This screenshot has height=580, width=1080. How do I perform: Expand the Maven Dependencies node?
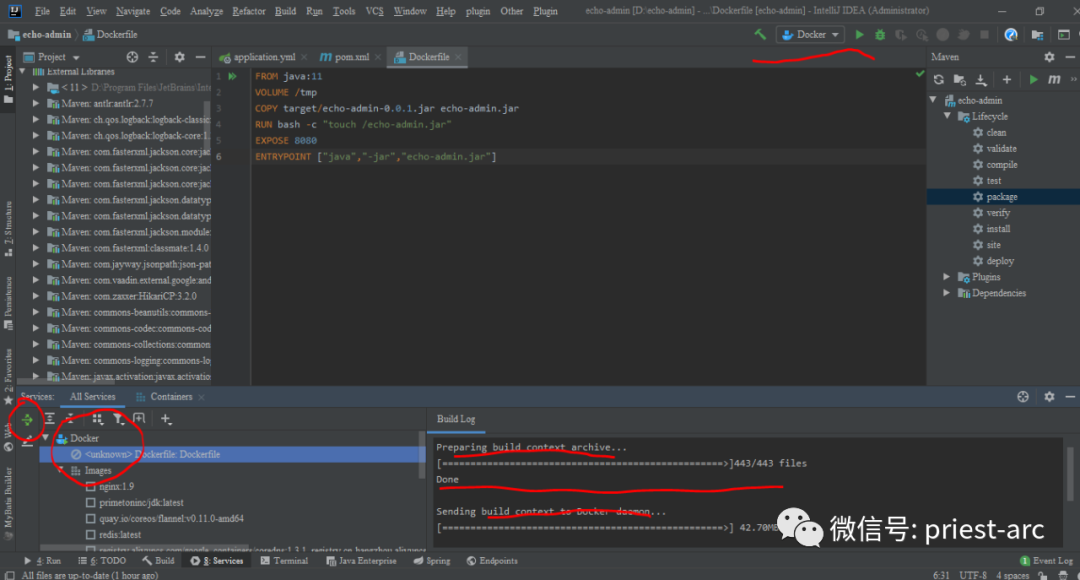click(947, 293)
